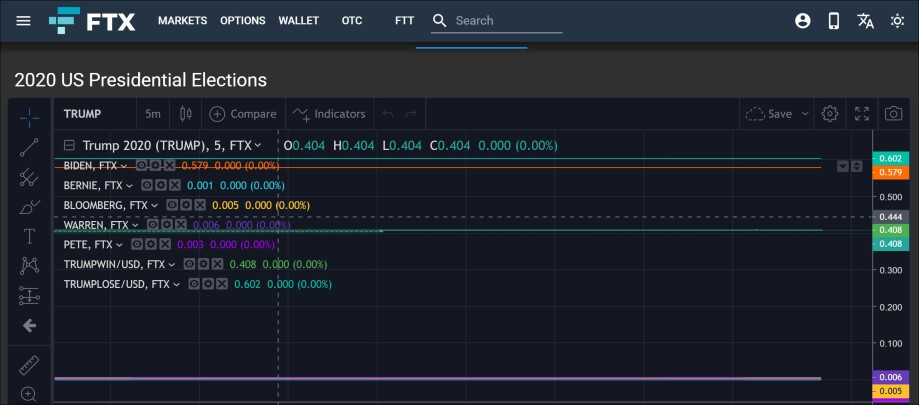Open the chart camera snapshot tool
The image size is (919, 405).
tap(893, 114)
